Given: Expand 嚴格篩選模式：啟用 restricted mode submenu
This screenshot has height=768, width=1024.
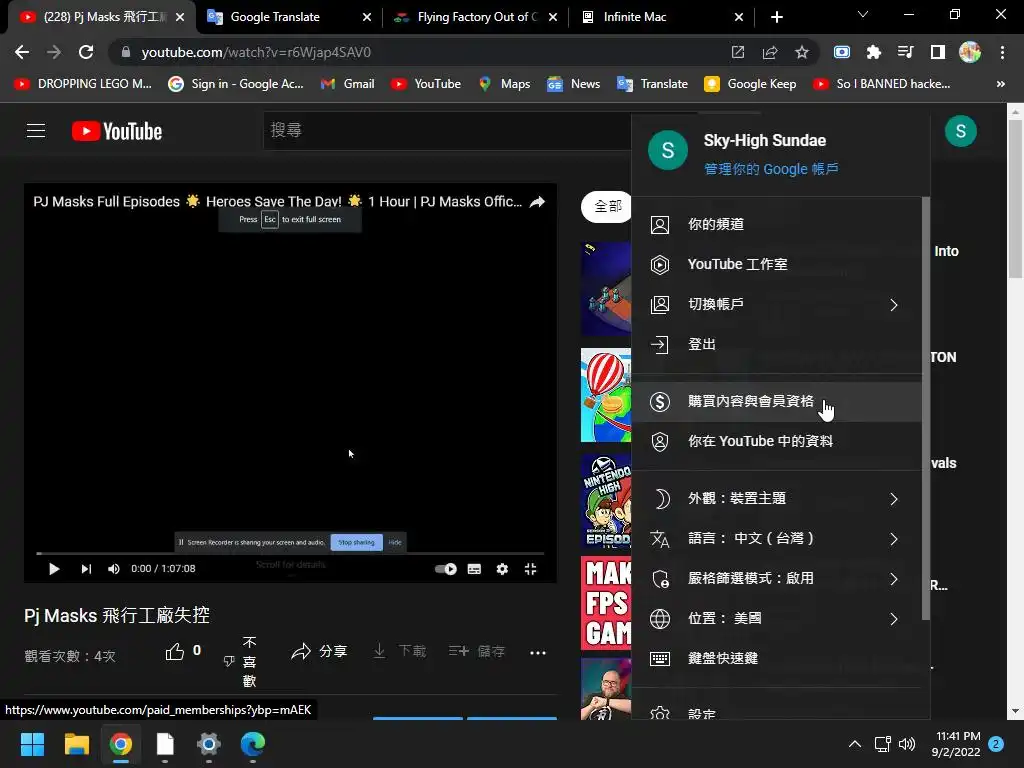Looking at the screenshot, I should point(776,579).
